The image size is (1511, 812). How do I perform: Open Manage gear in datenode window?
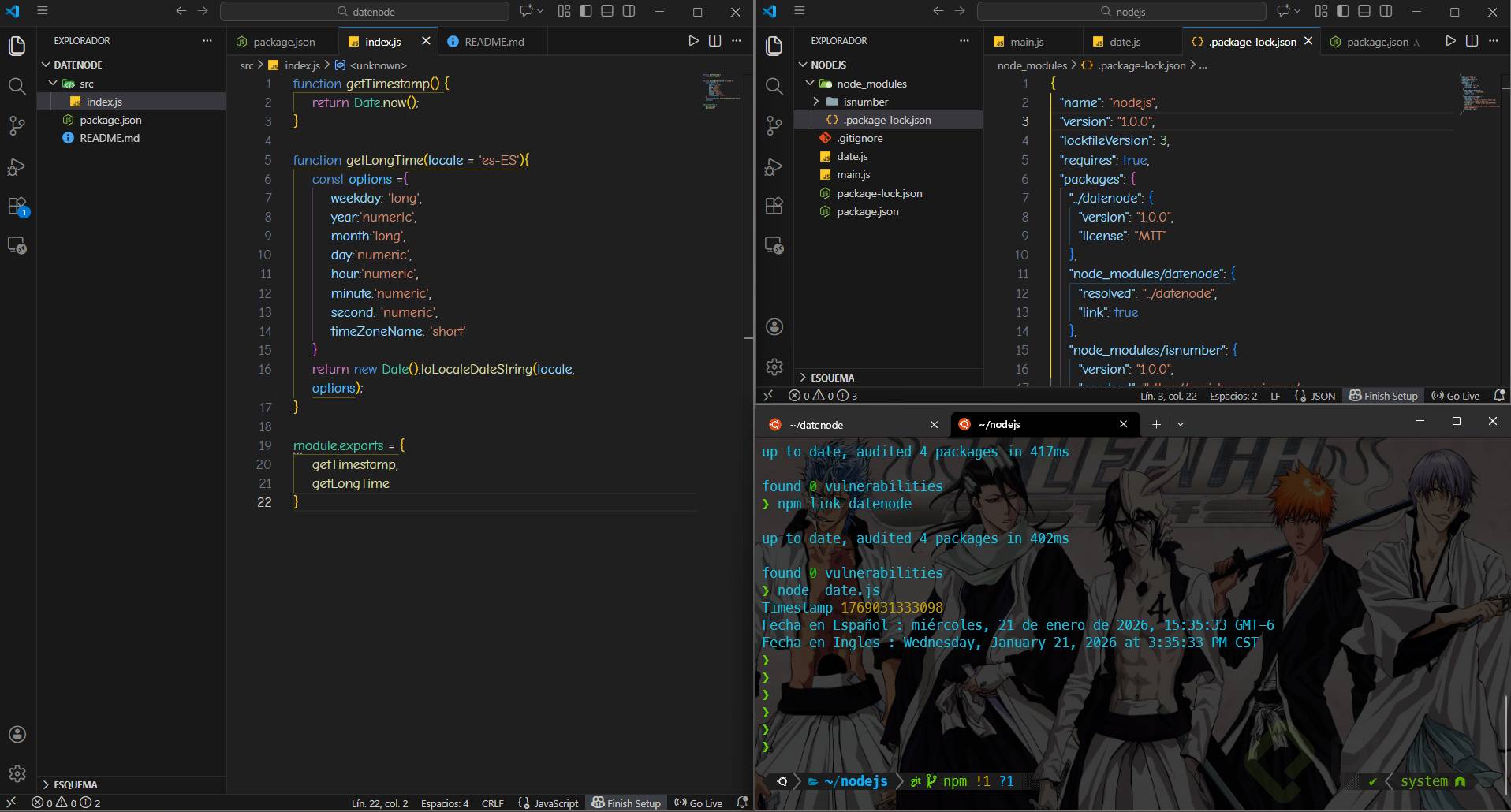(x=17, y=773)
